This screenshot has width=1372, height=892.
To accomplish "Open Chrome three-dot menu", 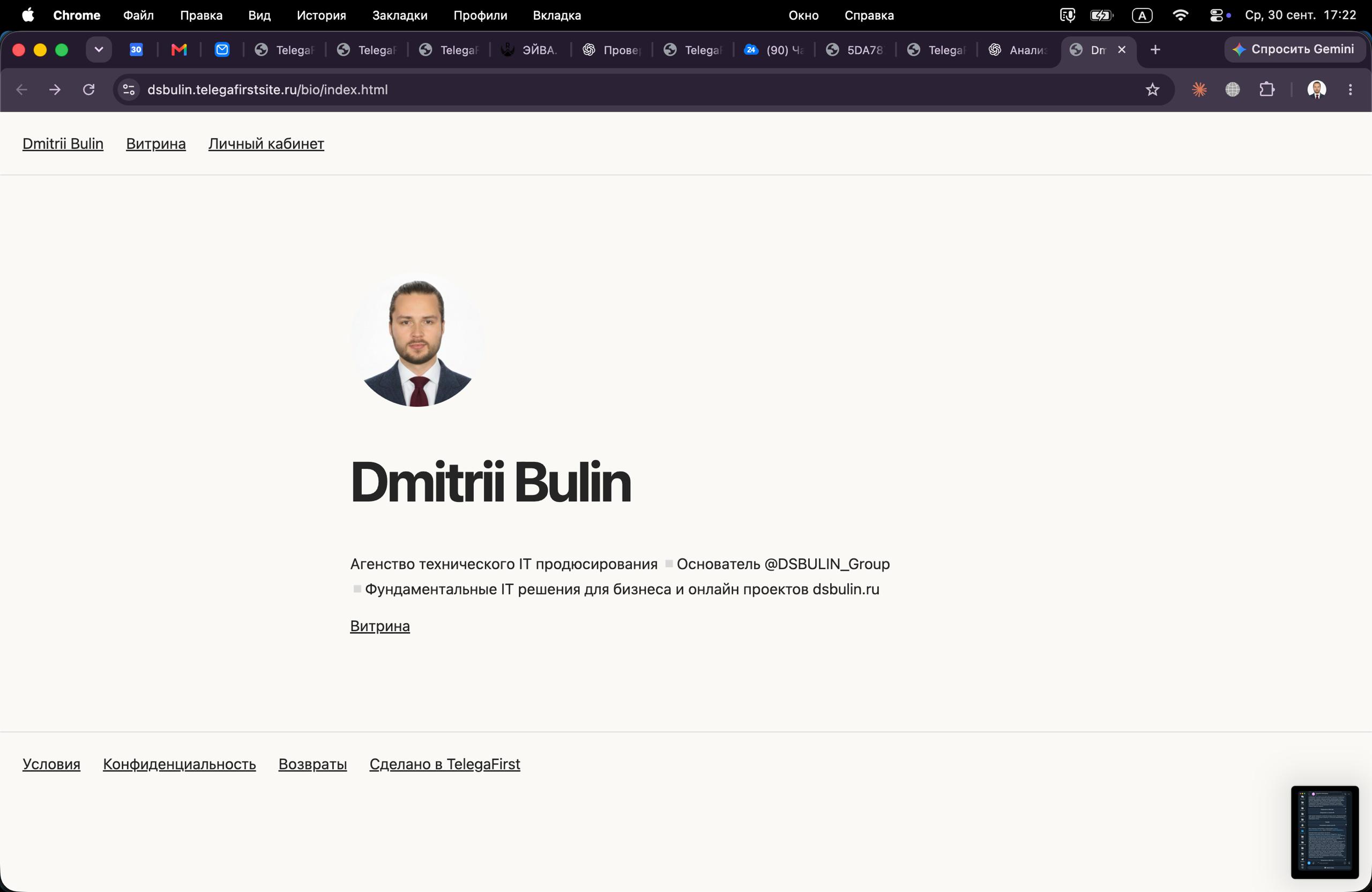I will click(x=1350, y=90).
